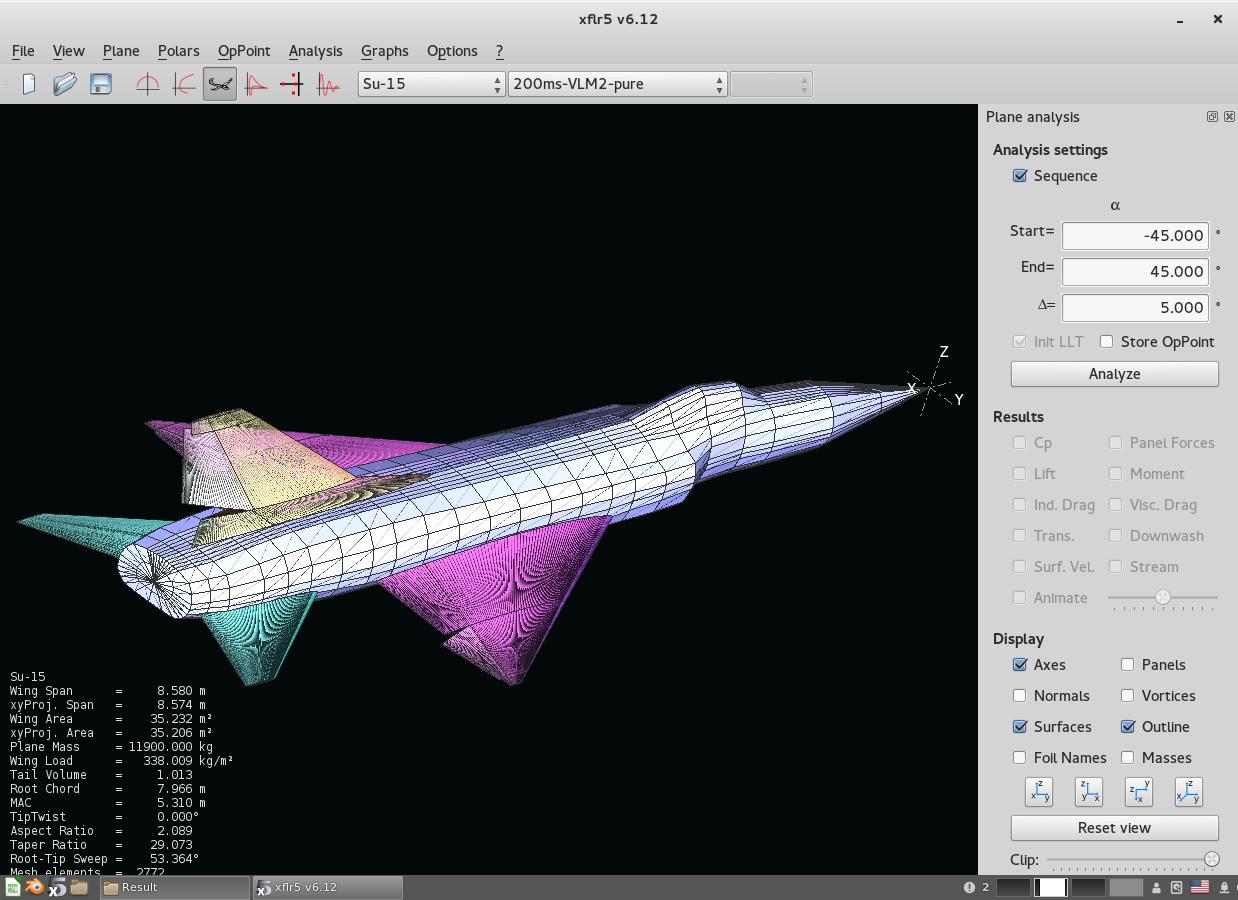Enable the Store OpPoint checkbox

pos(1107,342)
